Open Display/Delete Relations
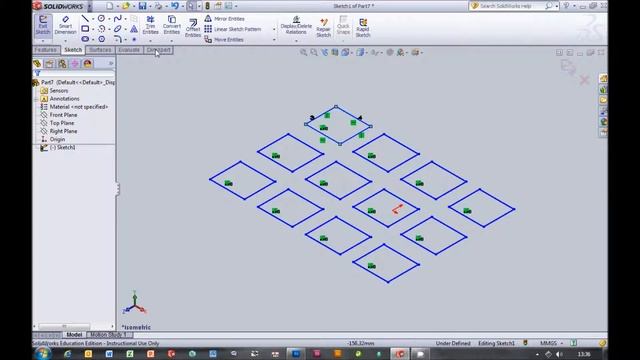Image resolution: width=640 pixels, height=360 pixels. 296,25
